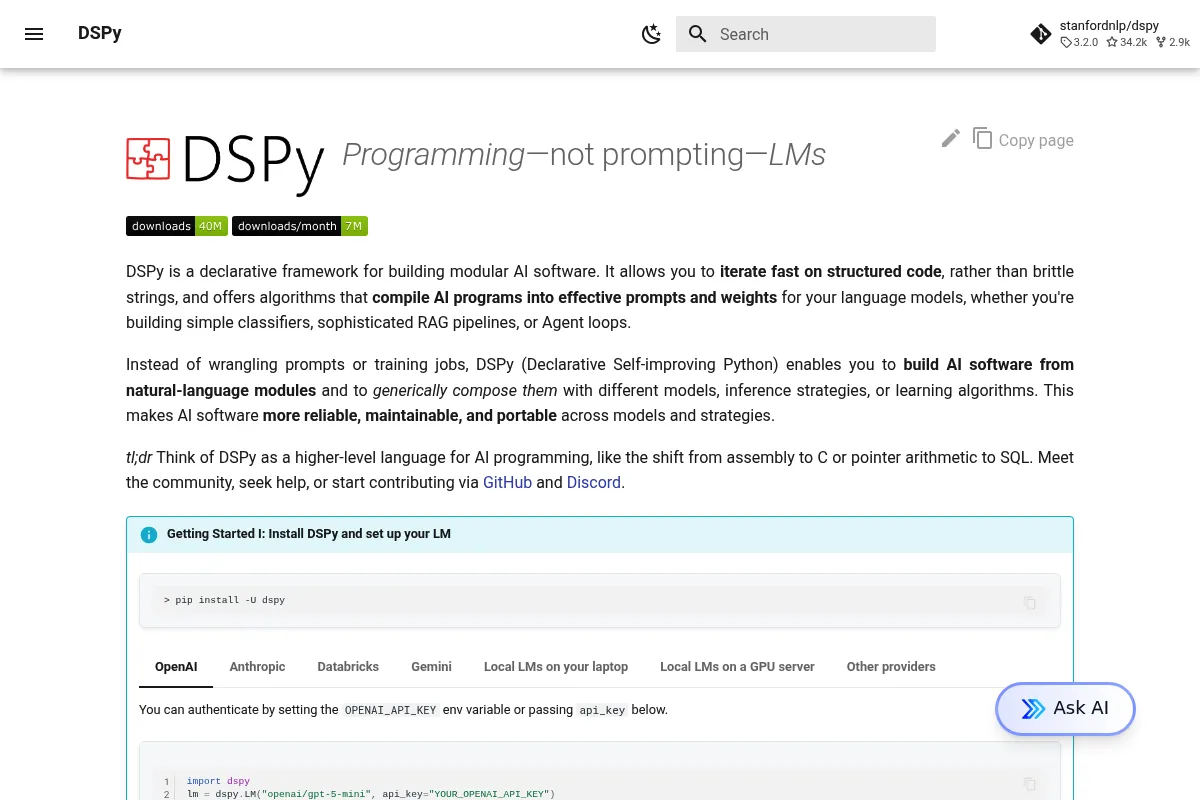Copy the pip install command
This screenshot has width=1200, height=800.
1030,602
